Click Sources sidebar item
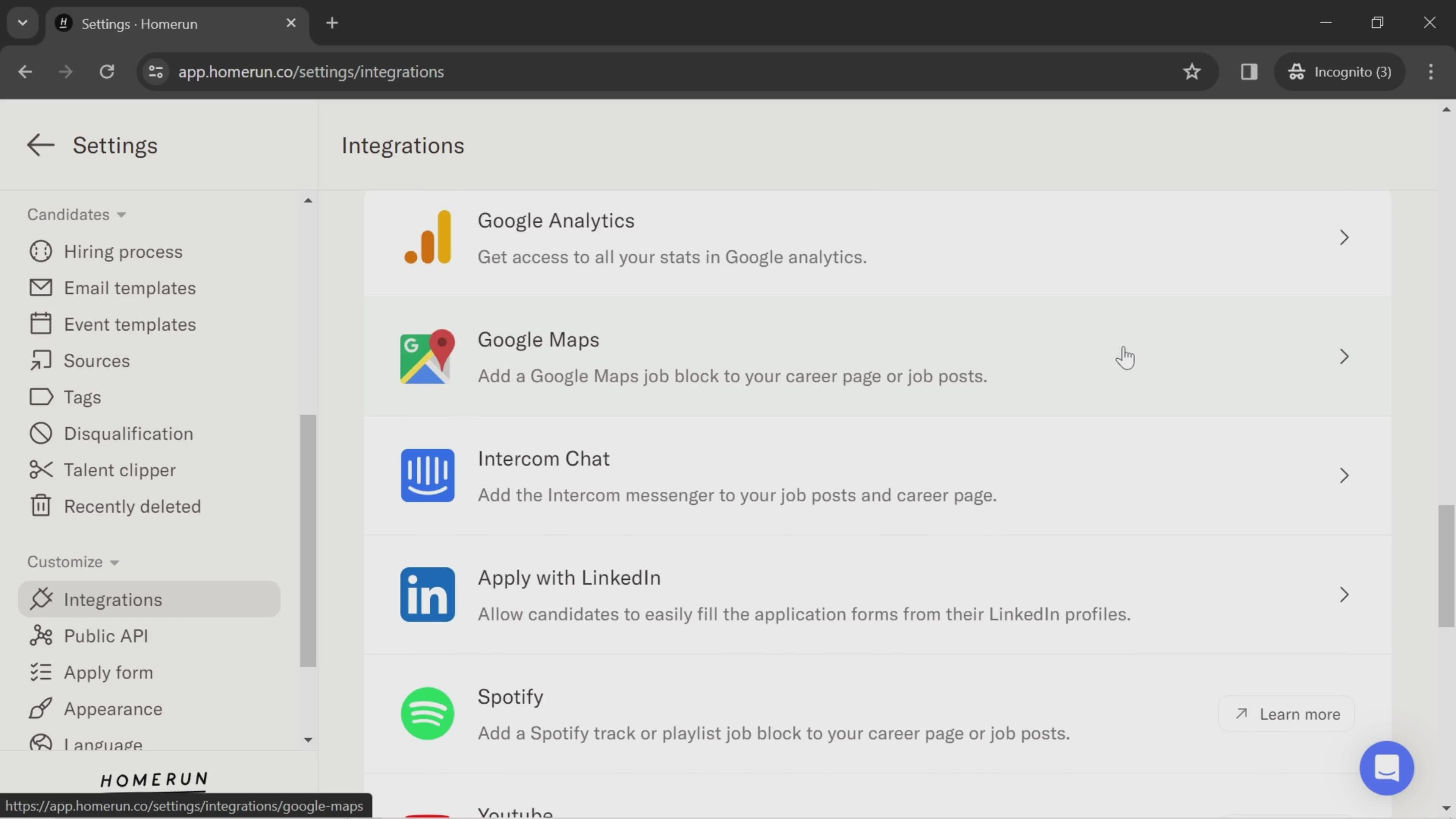Image resolution: width=1456 pixels, height=819 pixels. (x=97, y=361)
